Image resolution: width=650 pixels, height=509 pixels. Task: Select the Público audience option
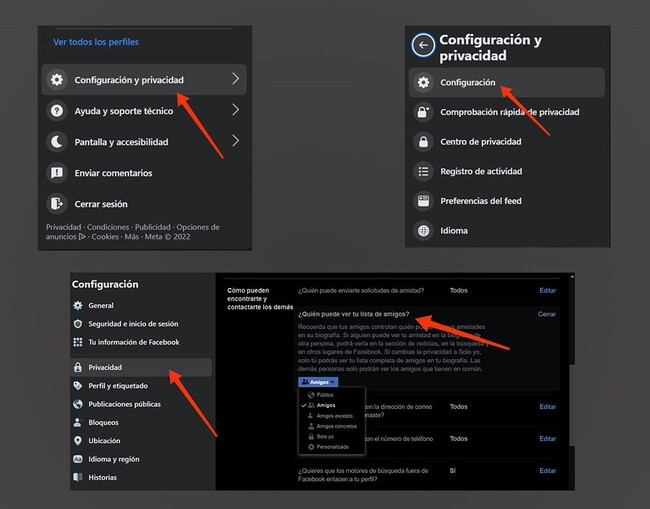point(322,395)
